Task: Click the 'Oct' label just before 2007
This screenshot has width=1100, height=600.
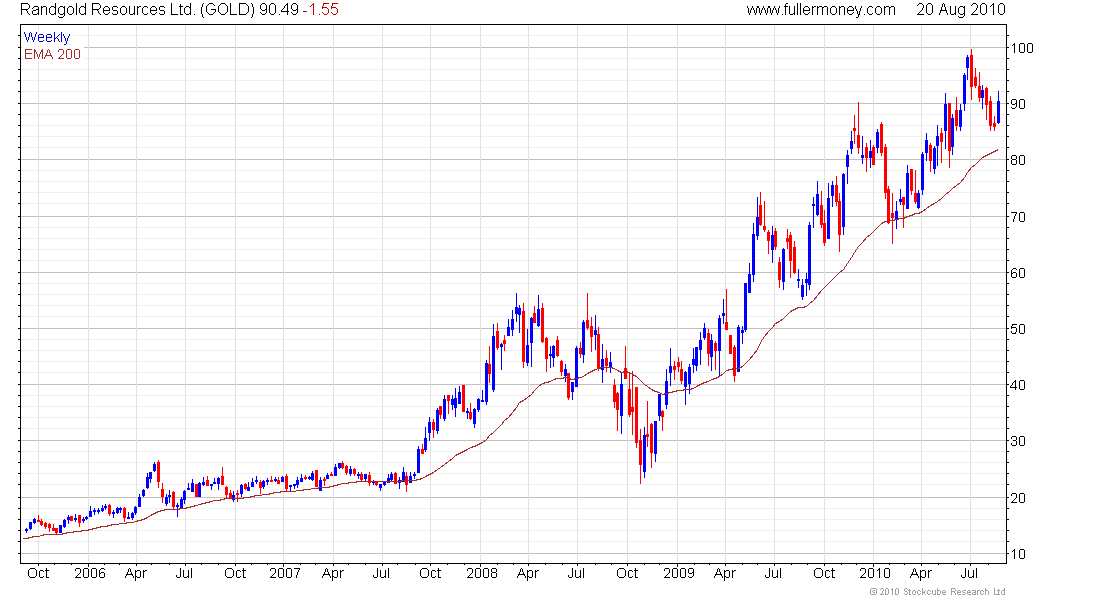Action: pyautogui.click(x=235, y=573)
